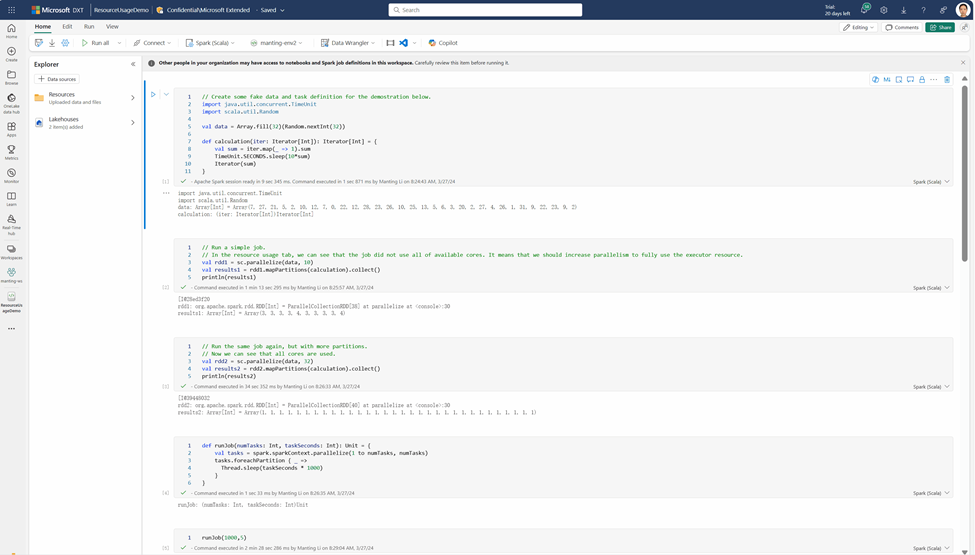Click the Share button
Image resolution: width=975 pixels, height=555 pixels.
(x=940, y=27)
